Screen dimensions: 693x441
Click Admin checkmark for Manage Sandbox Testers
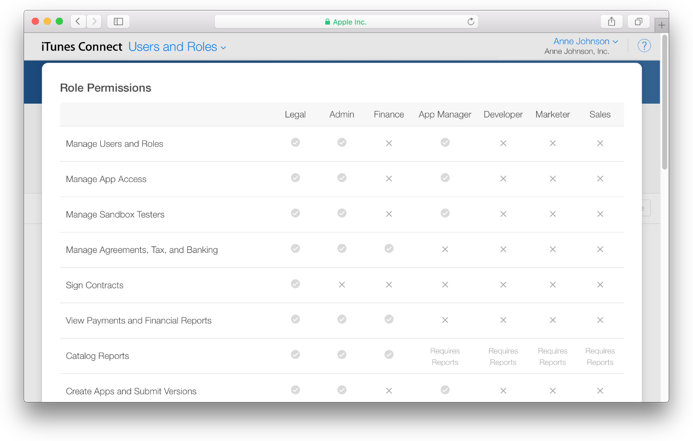[x=342, y=213]
